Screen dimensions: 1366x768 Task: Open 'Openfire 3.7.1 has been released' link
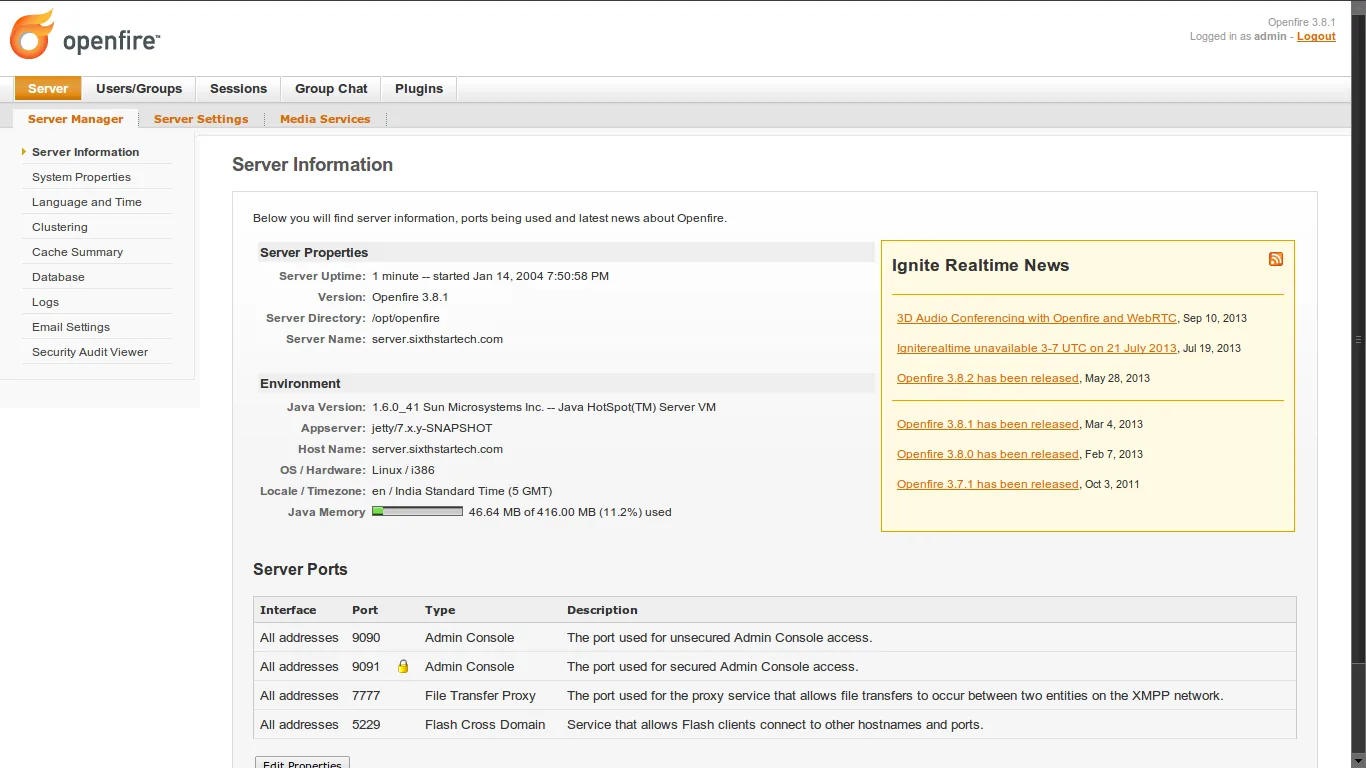pyautogui.click(x=988, y=484)
